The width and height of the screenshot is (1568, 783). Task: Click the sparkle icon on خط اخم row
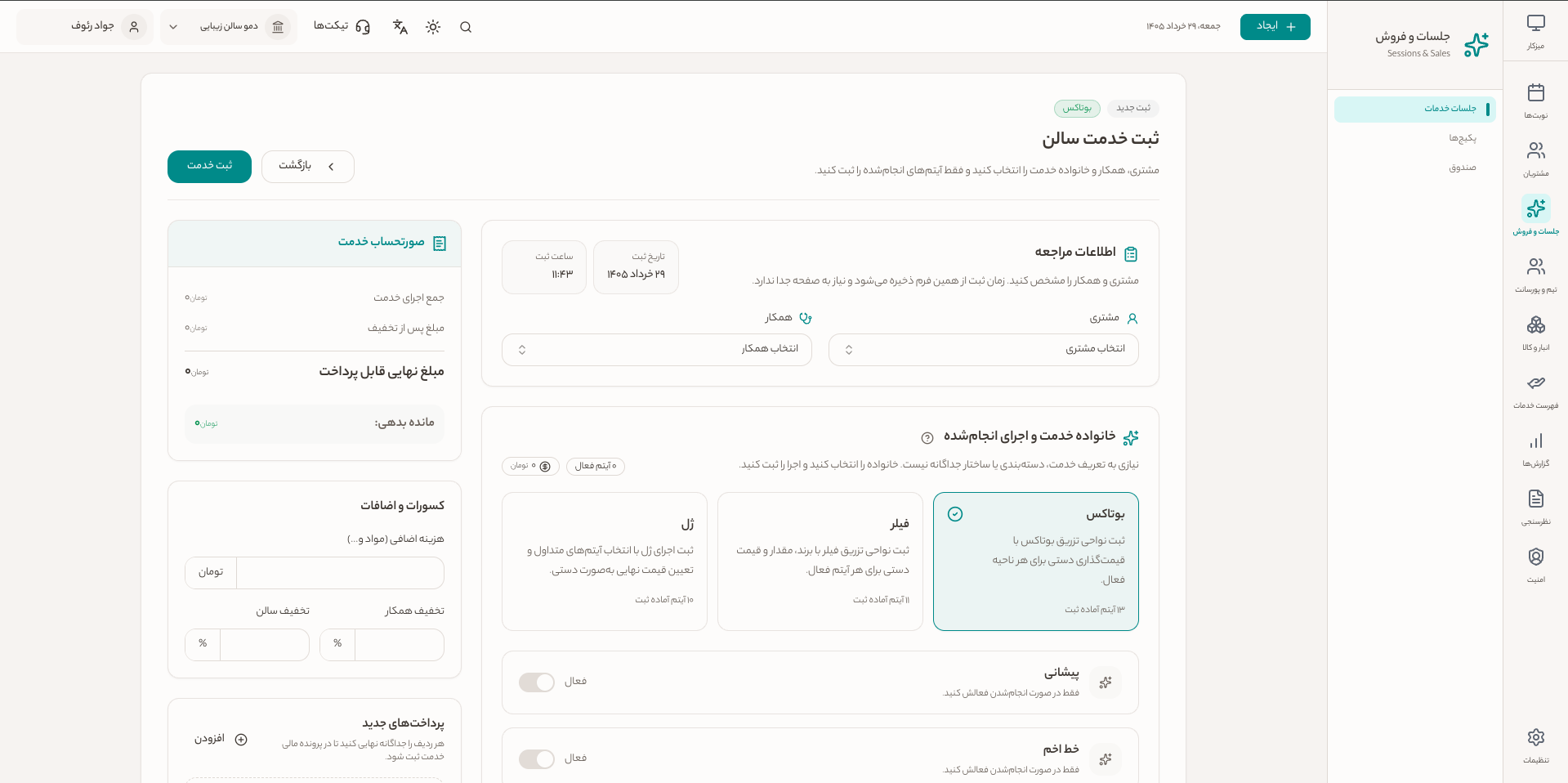1106,759
